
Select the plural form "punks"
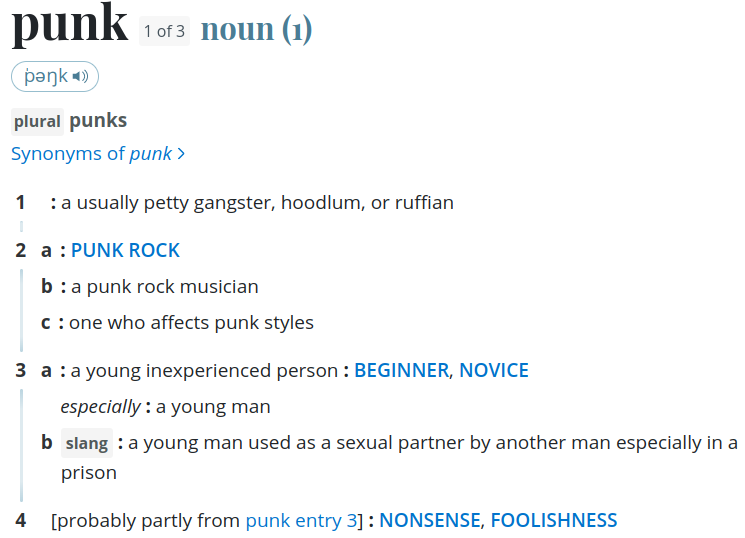click(98, 121)
